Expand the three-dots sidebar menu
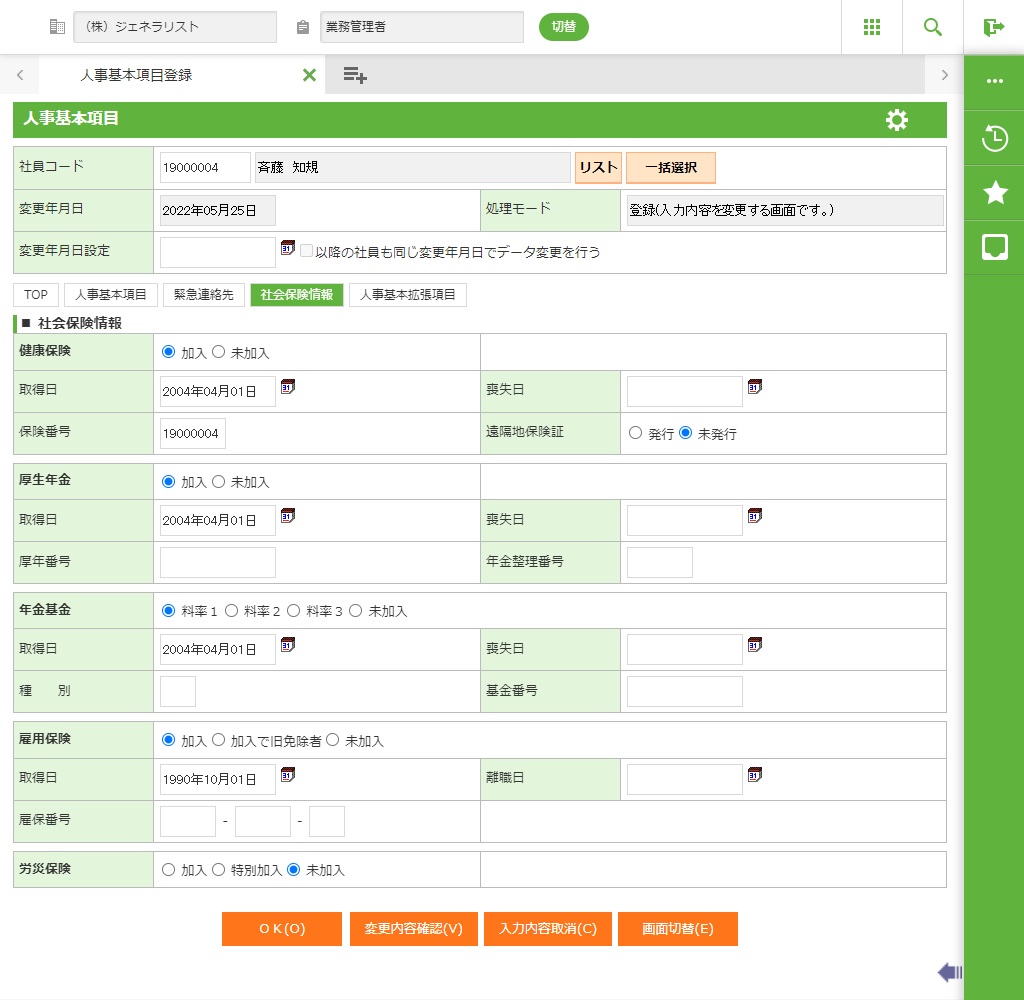 pos(994,82)
